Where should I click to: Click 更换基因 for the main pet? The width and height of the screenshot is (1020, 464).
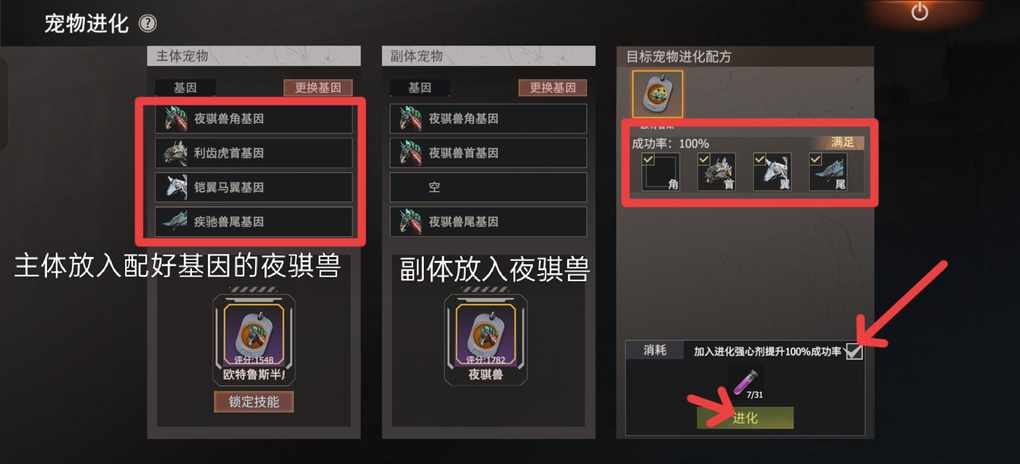(317, 88)
